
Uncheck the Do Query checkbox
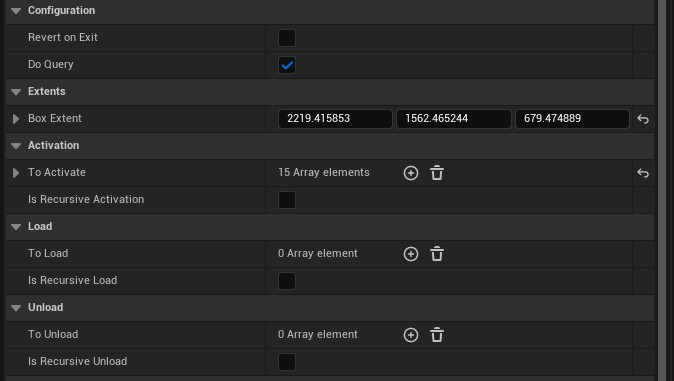[x=287, y=65]
